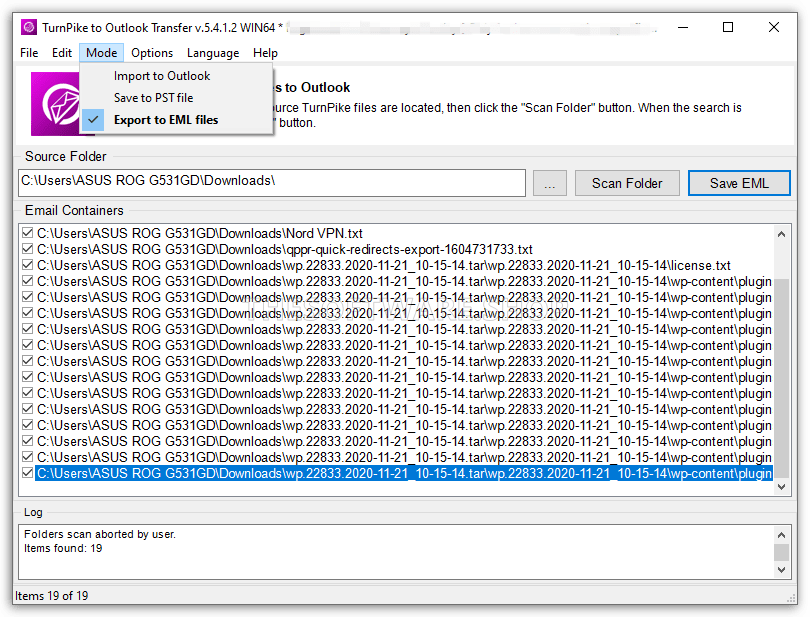Click the Email Containers vertical scrollbar
The width and height of the screenshot is (810, 617).
point(782,350)
